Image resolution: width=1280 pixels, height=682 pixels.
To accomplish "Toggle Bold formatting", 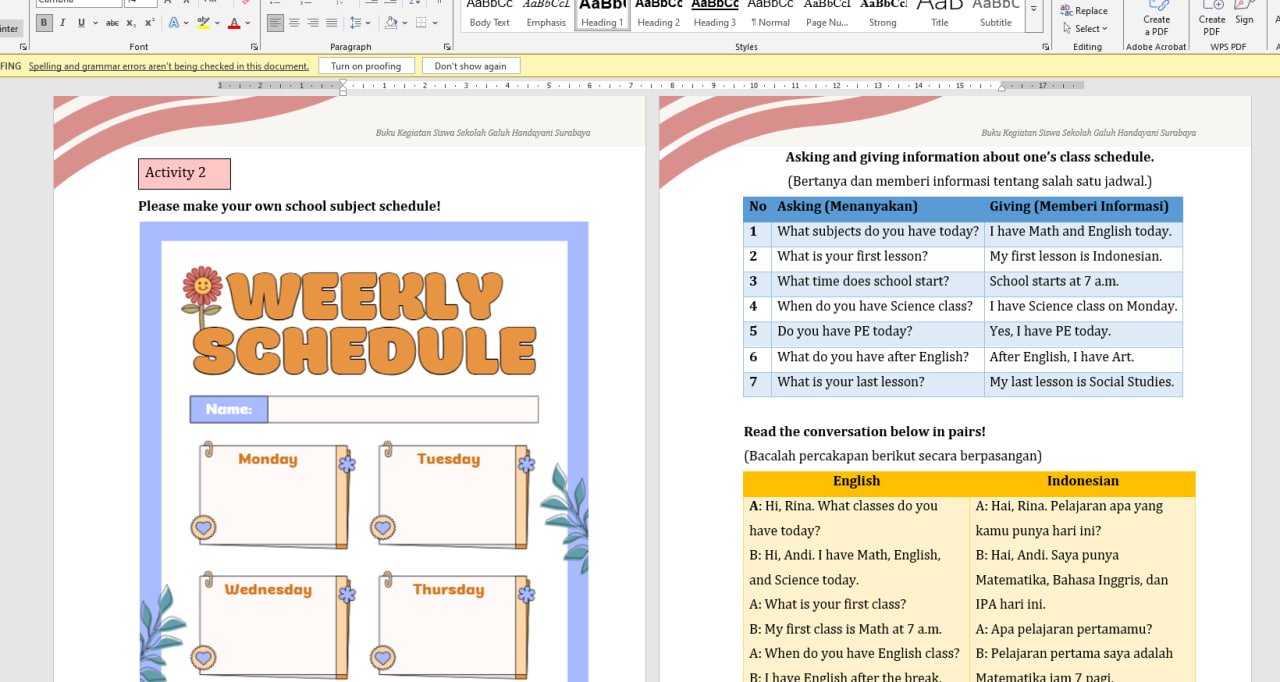I will click(x=44, y=22).
